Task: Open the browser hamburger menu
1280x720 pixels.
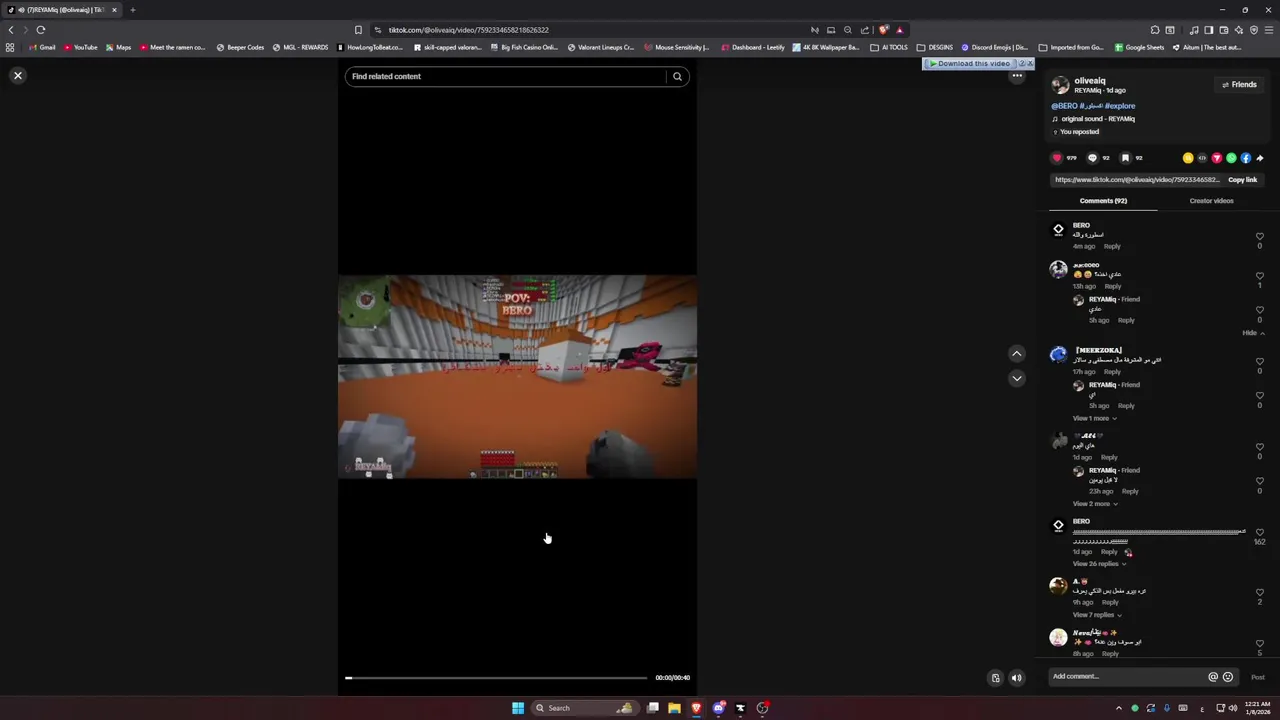Action: coord(1269,30)
